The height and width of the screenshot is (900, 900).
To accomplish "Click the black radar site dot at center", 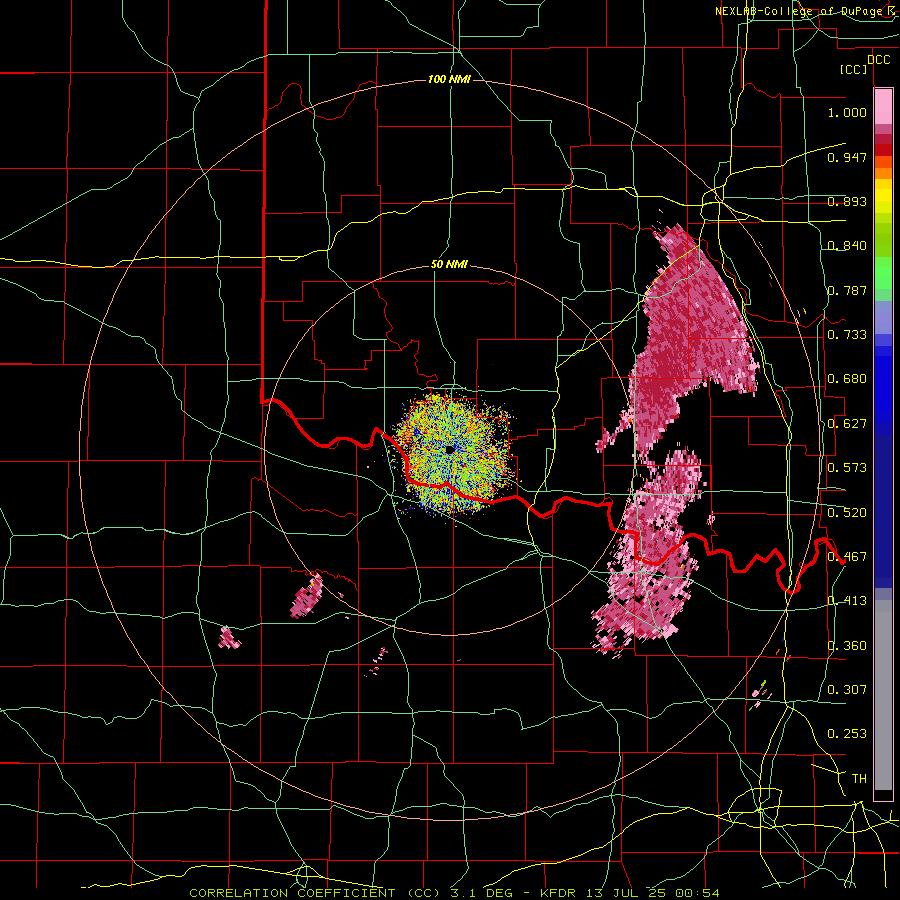I will click(449, 449).
